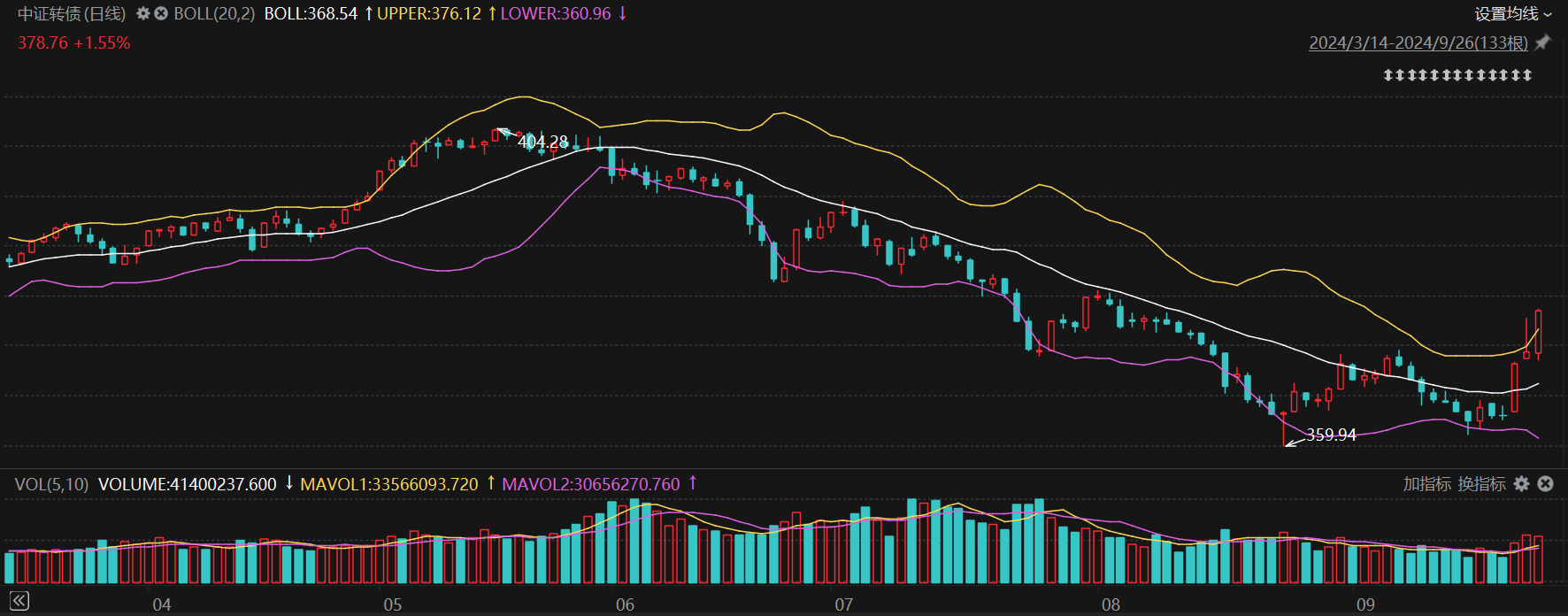Collapse chart with double-left arrow icon
1568x616 pixels.
click(x=19, y=602)
